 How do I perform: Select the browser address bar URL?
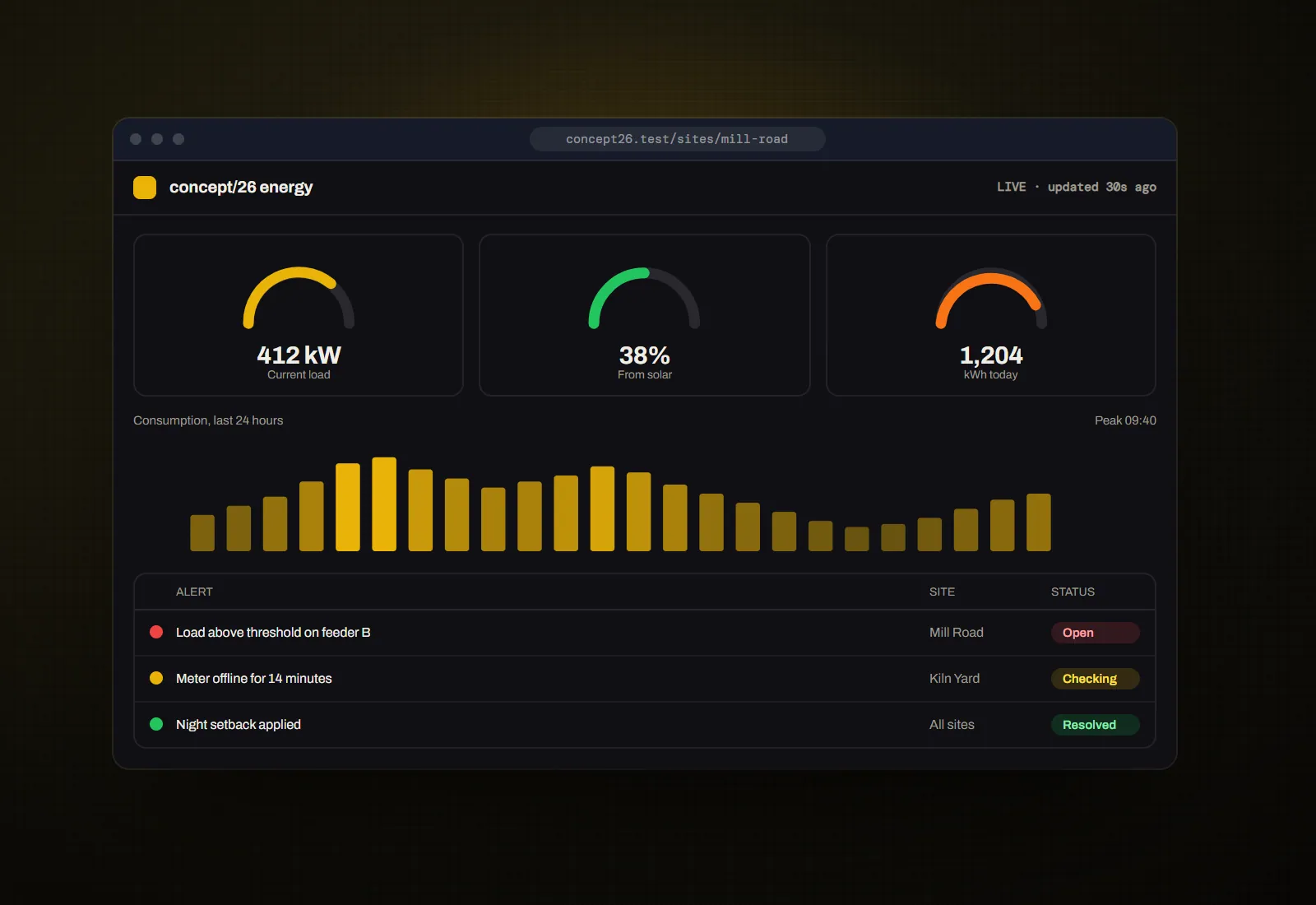pyautogui.click(x=677, y=139)
